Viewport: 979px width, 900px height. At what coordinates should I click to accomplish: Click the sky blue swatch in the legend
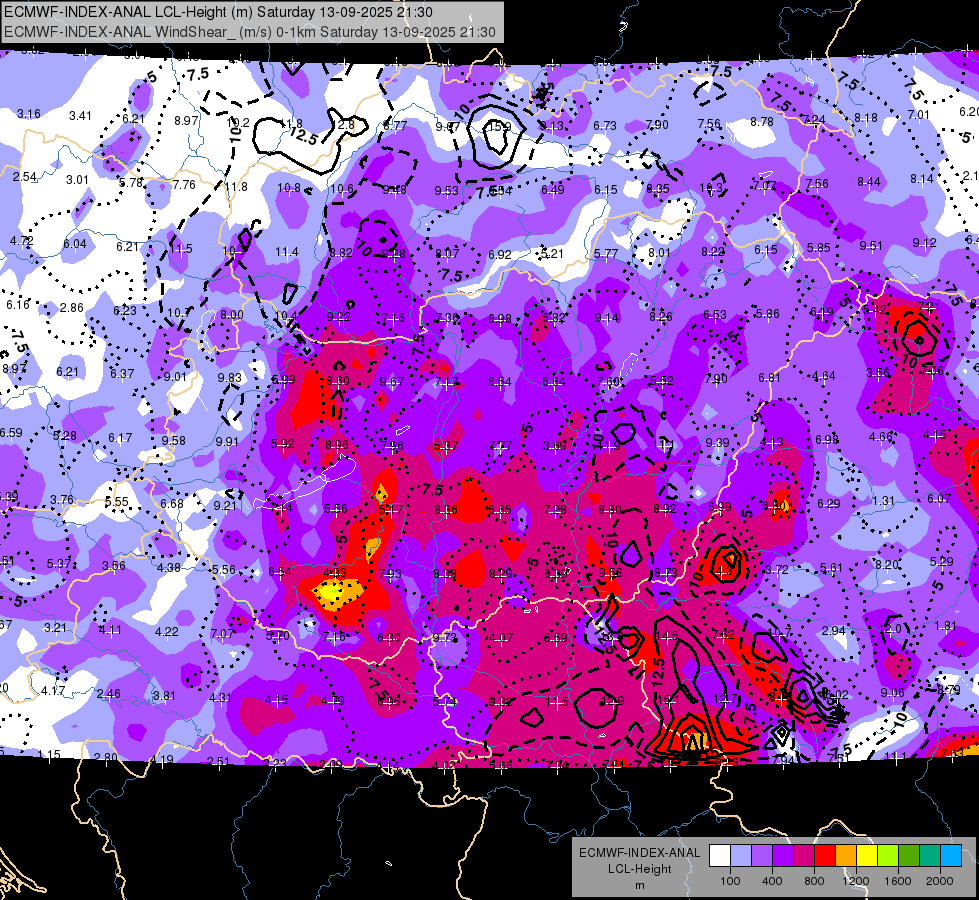click(x=951, y=856)
